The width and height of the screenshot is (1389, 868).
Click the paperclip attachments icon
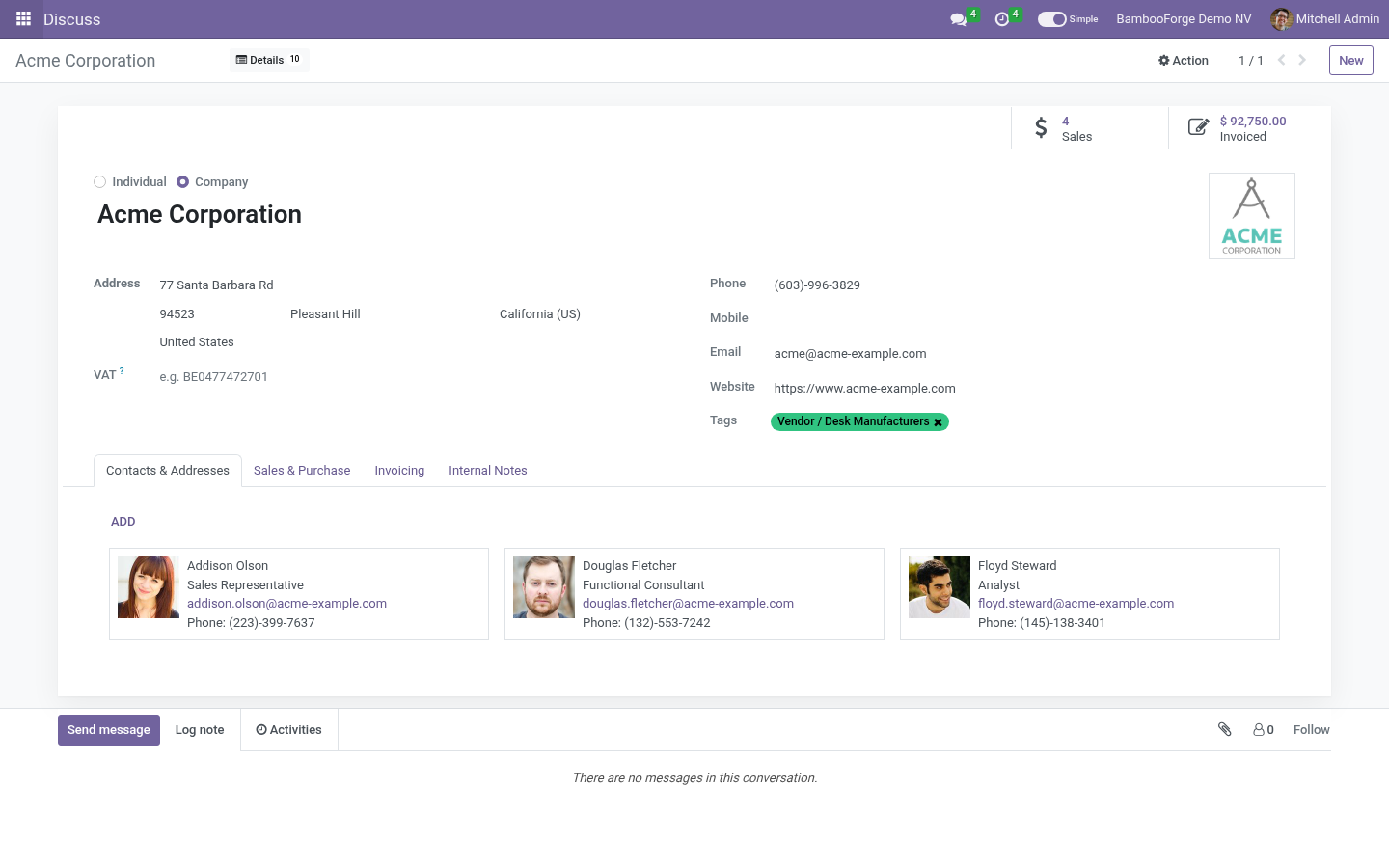click(1225, 730)
